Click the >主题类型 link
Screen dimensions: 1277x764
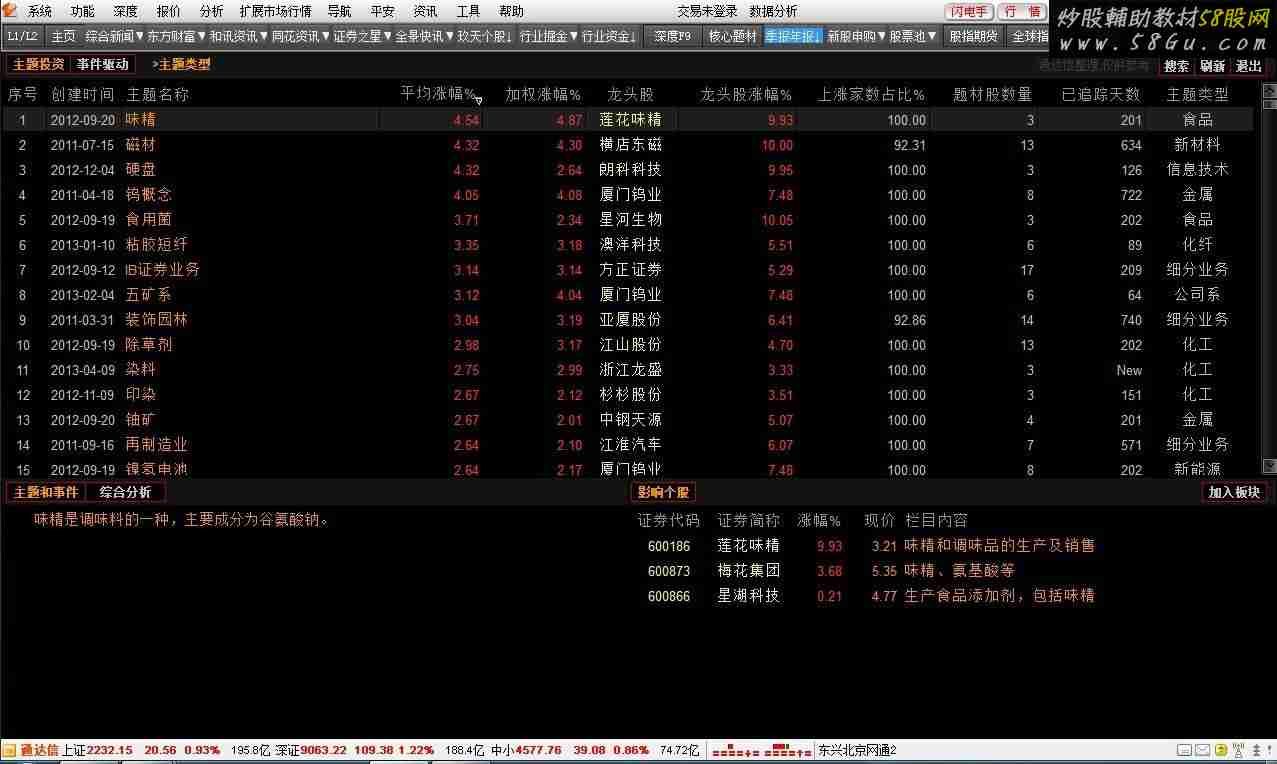[181, 64]
